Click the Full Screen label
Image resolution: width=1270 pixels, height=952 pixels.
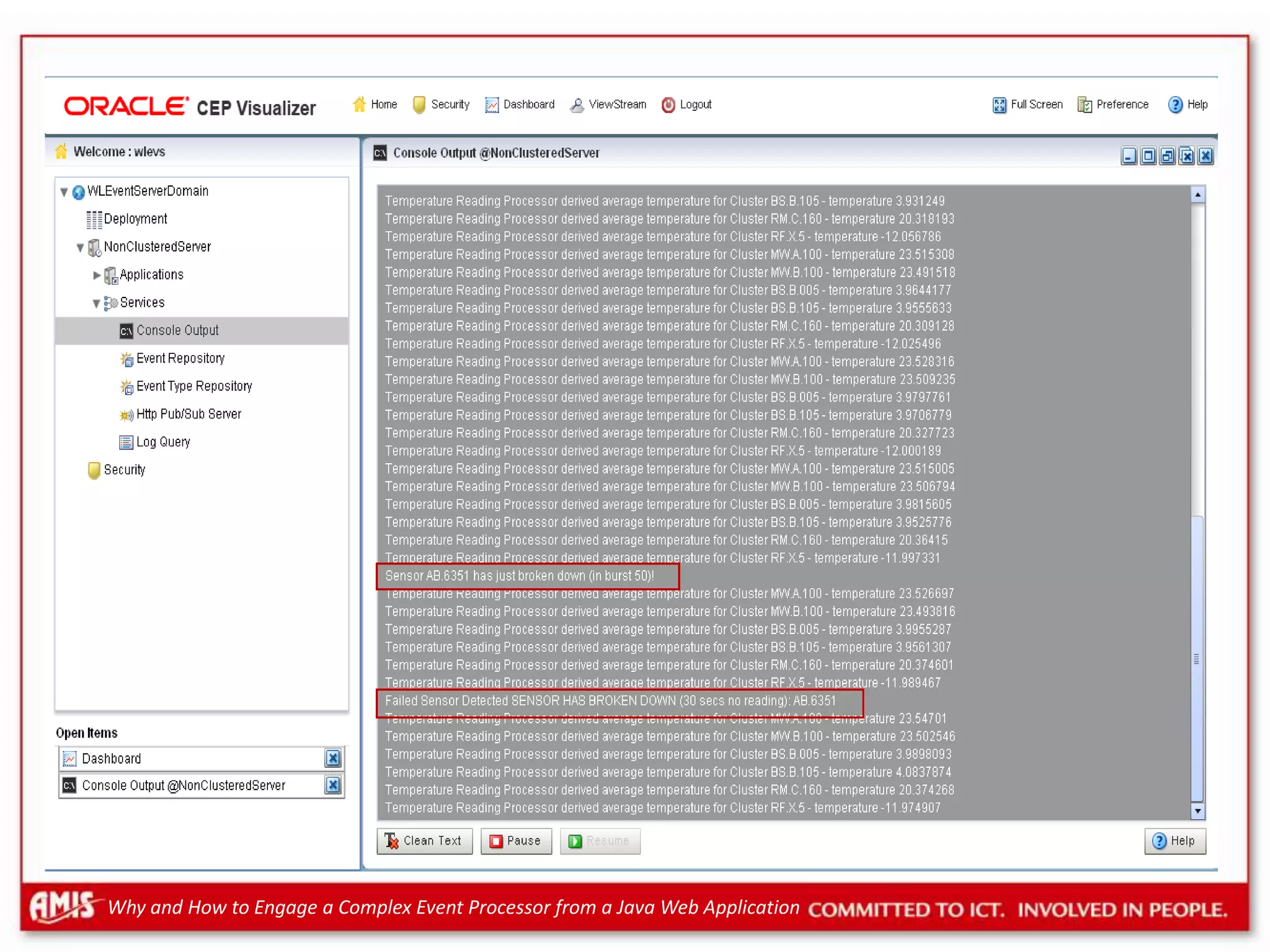(1036, 104)
